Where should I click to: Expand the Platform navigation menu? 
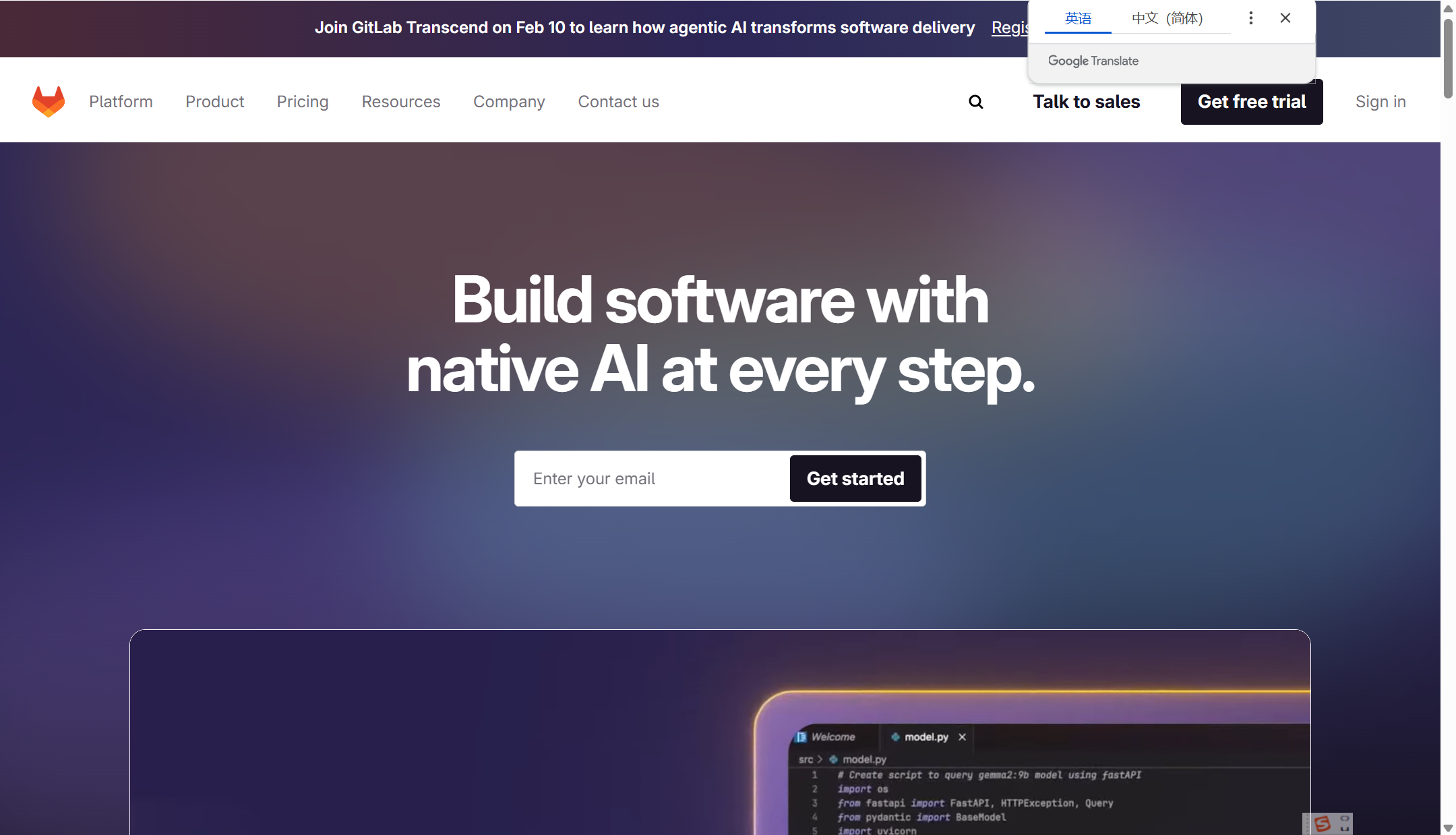click(x=121, y=102)
